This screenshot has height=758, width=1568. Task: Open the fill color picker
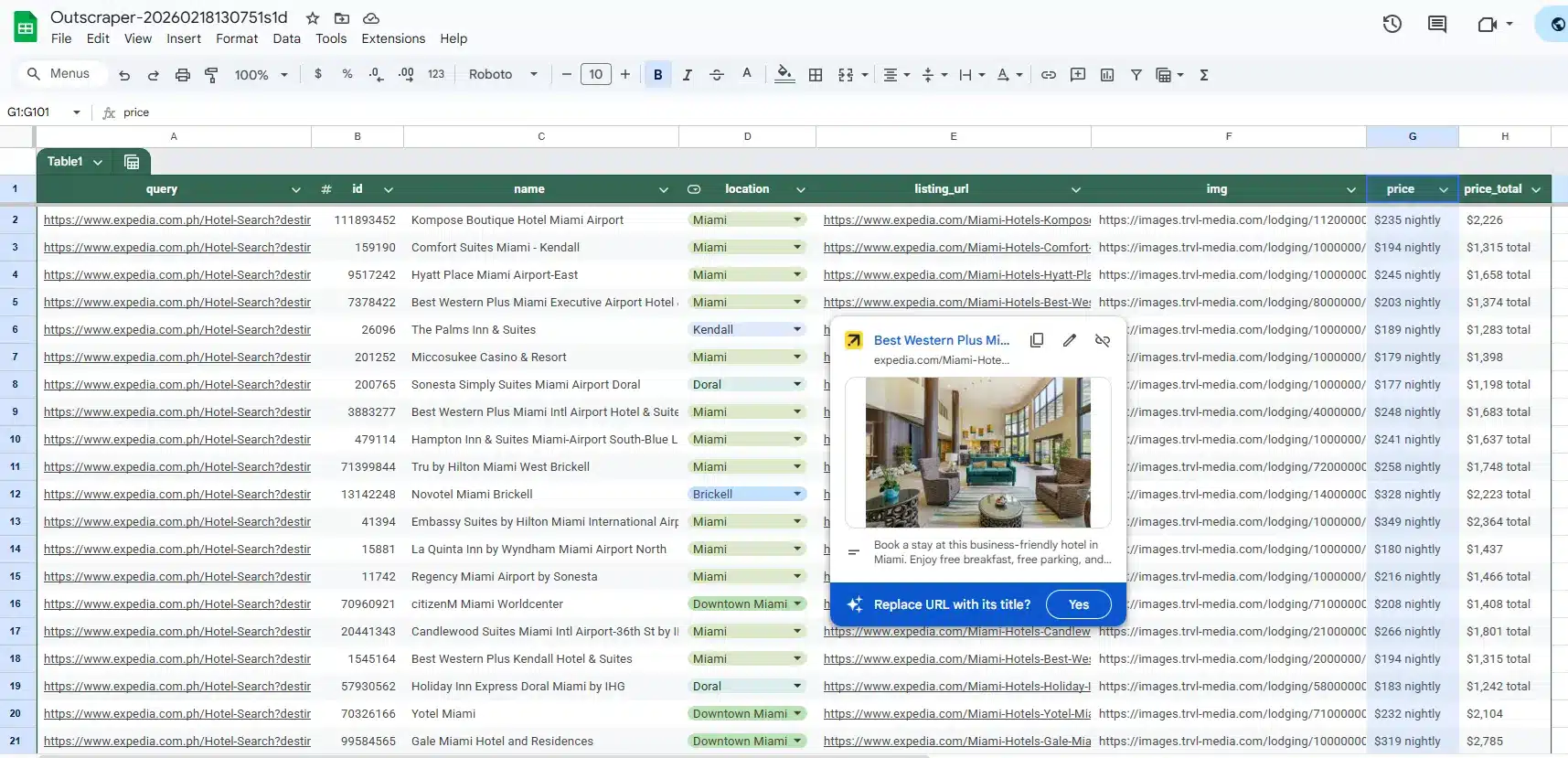click(x=784, y=75)
